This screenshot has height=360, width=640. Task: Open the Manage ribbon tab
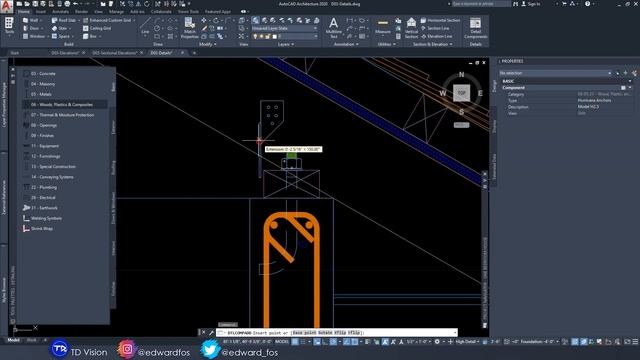pyautogui.click(x=116, y=11)
